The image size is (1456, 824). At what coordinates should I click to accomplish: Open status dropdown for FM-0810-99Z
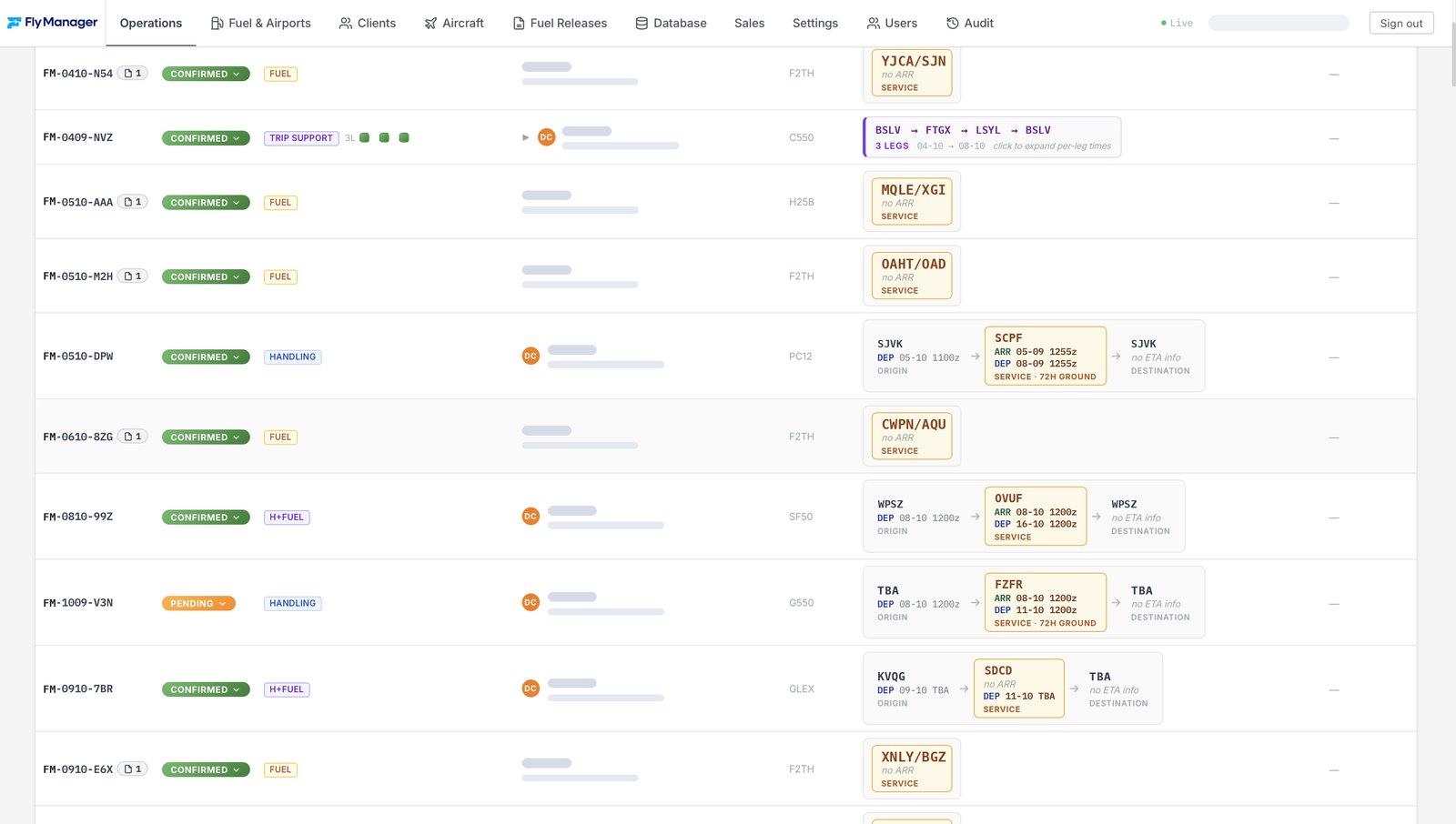[x=206, y=518]
